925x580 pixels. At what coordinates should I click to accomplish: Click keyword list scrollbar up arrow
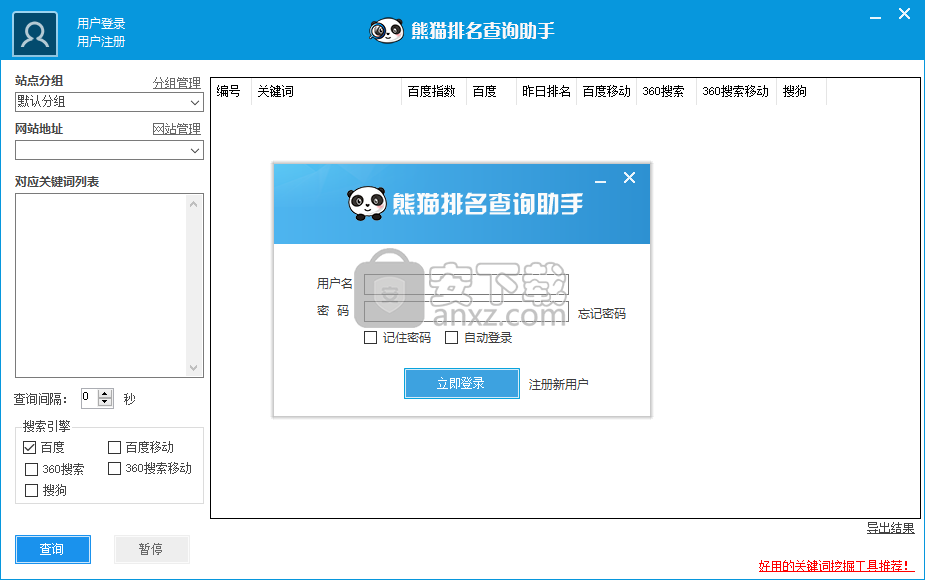(x=193, y=204)
